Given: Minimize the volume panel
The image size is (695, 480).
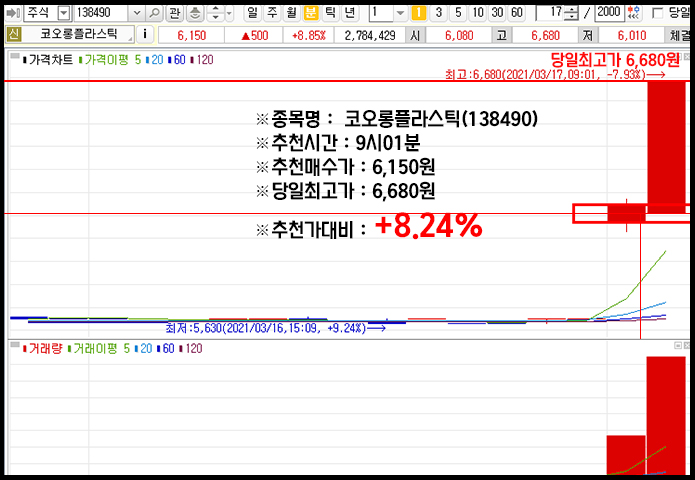Looking at the screenshot, I should [x=678, y=345].
